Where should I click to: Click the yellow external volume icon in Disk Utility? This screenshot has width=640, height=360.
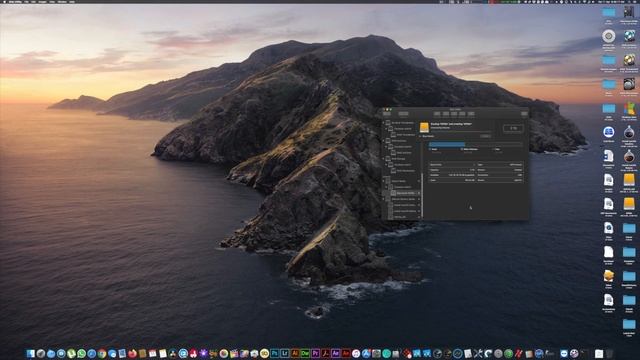[x=424, y=127]
